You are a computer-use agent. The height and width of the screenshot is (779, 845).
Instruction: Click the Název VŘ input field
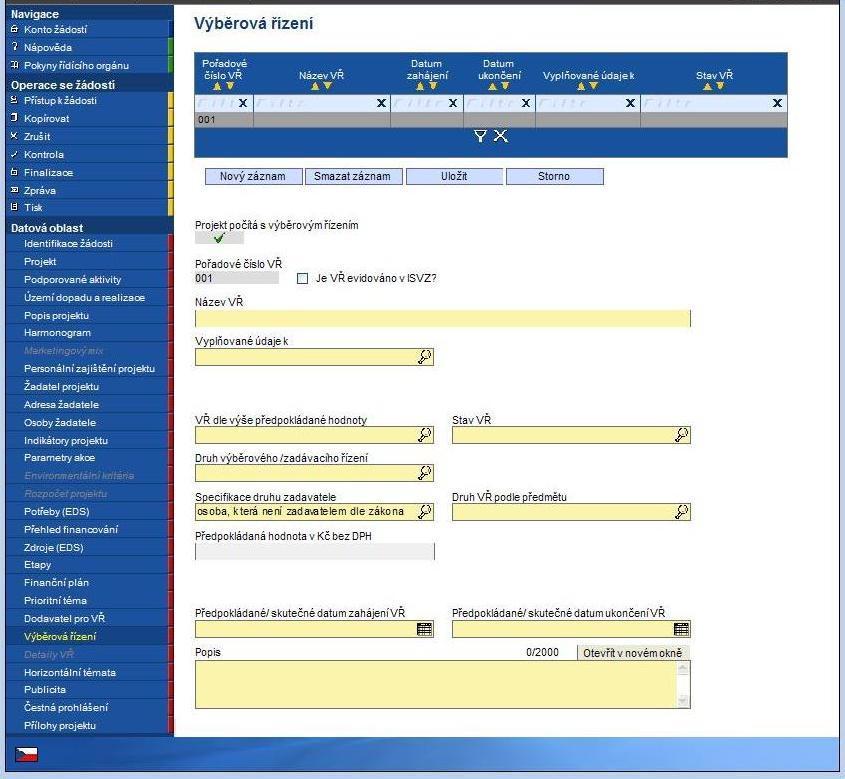(x=442, y=318)
